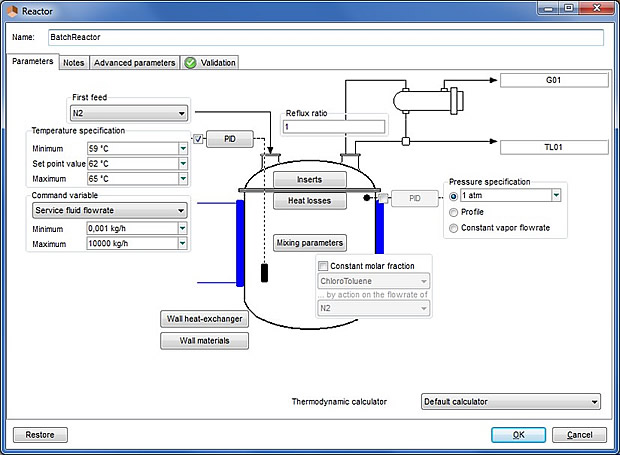
Task: Open units dropdown for Maximum 65 °C
Action: click(183, 179)
